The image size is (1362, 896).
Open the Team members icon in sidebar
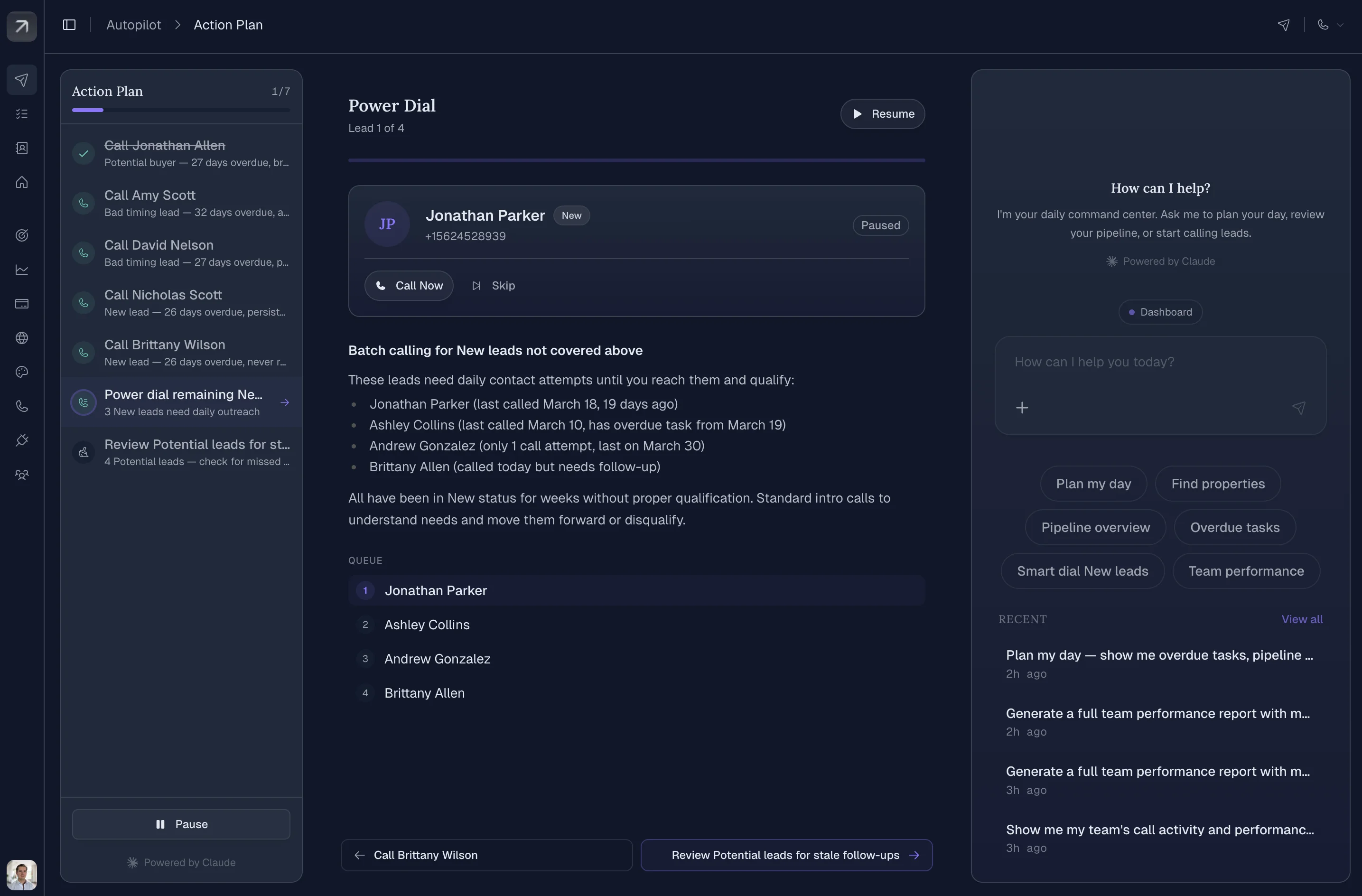point(22,475)
